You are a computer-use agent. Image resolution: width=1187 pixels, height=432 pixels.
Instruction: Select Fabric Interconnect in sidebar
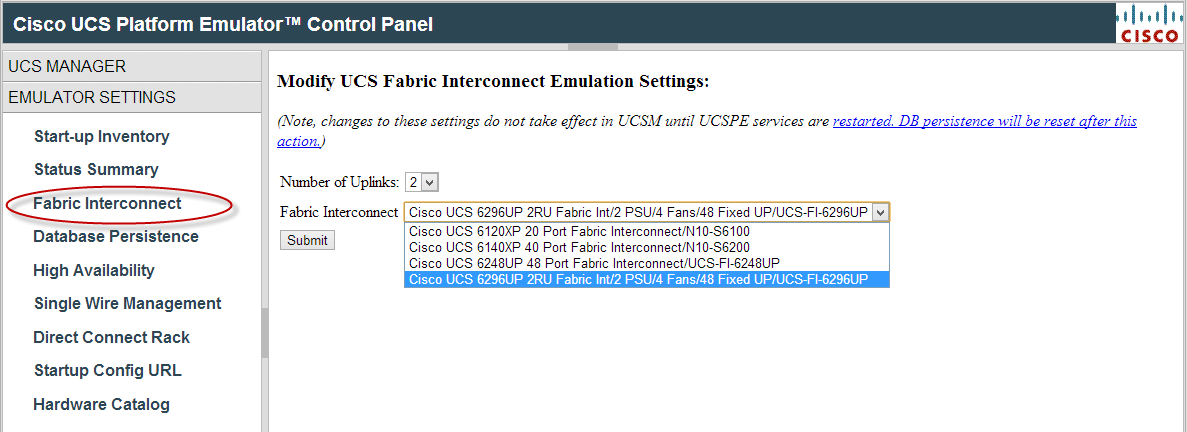point(107,203)
